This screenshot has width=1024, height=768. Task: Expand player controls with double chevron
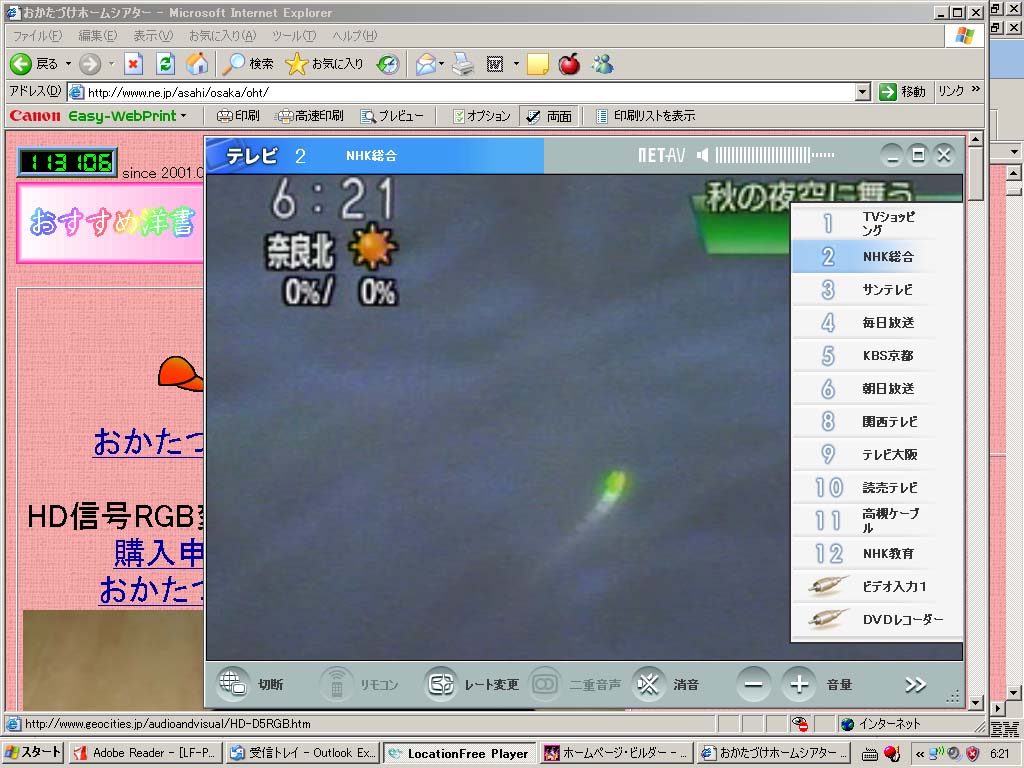coord(916,684)
